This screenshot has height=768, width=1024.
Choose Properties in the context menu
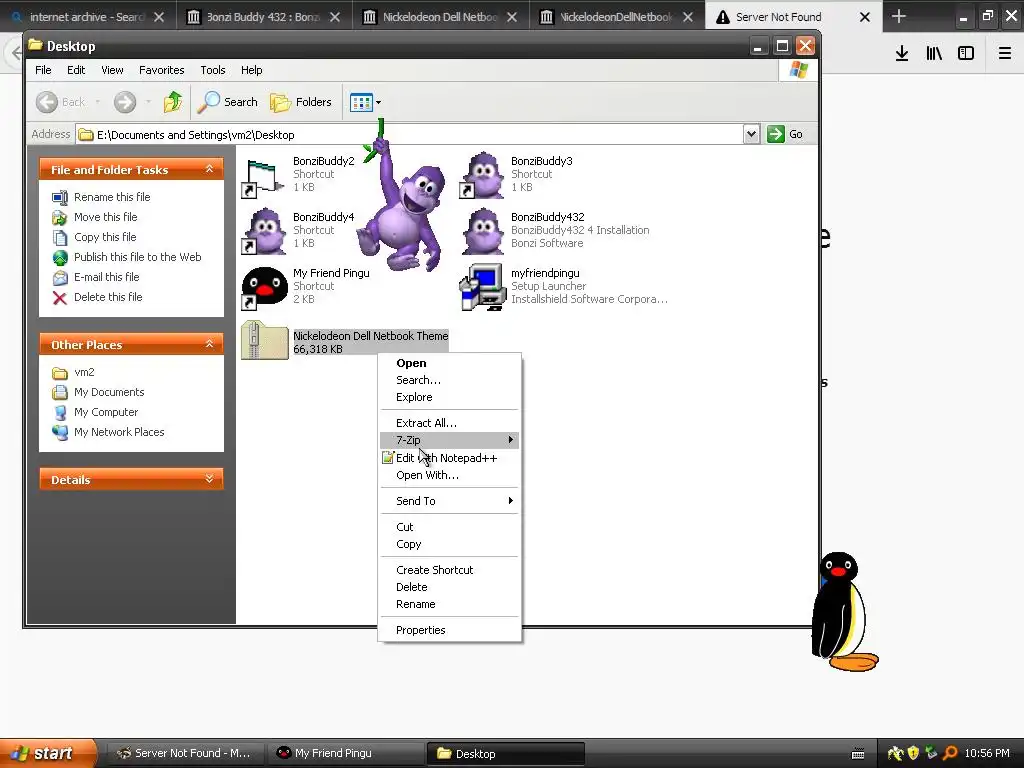(x=449, y=630)
